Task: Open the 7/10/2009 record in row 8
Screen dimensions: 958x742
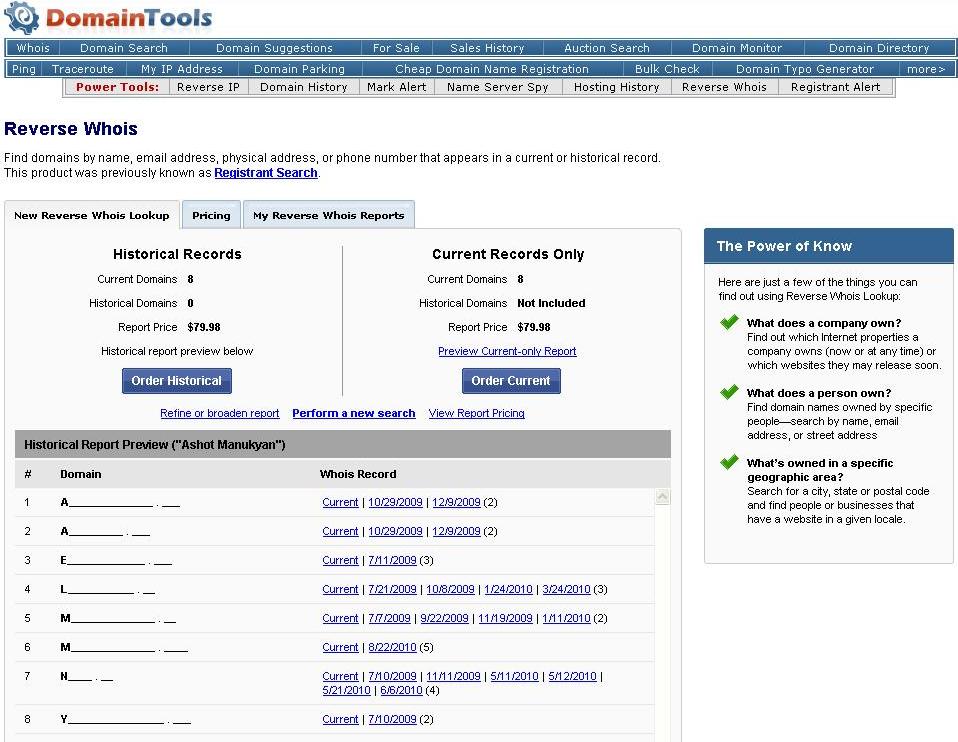Action: click(392, 720)
